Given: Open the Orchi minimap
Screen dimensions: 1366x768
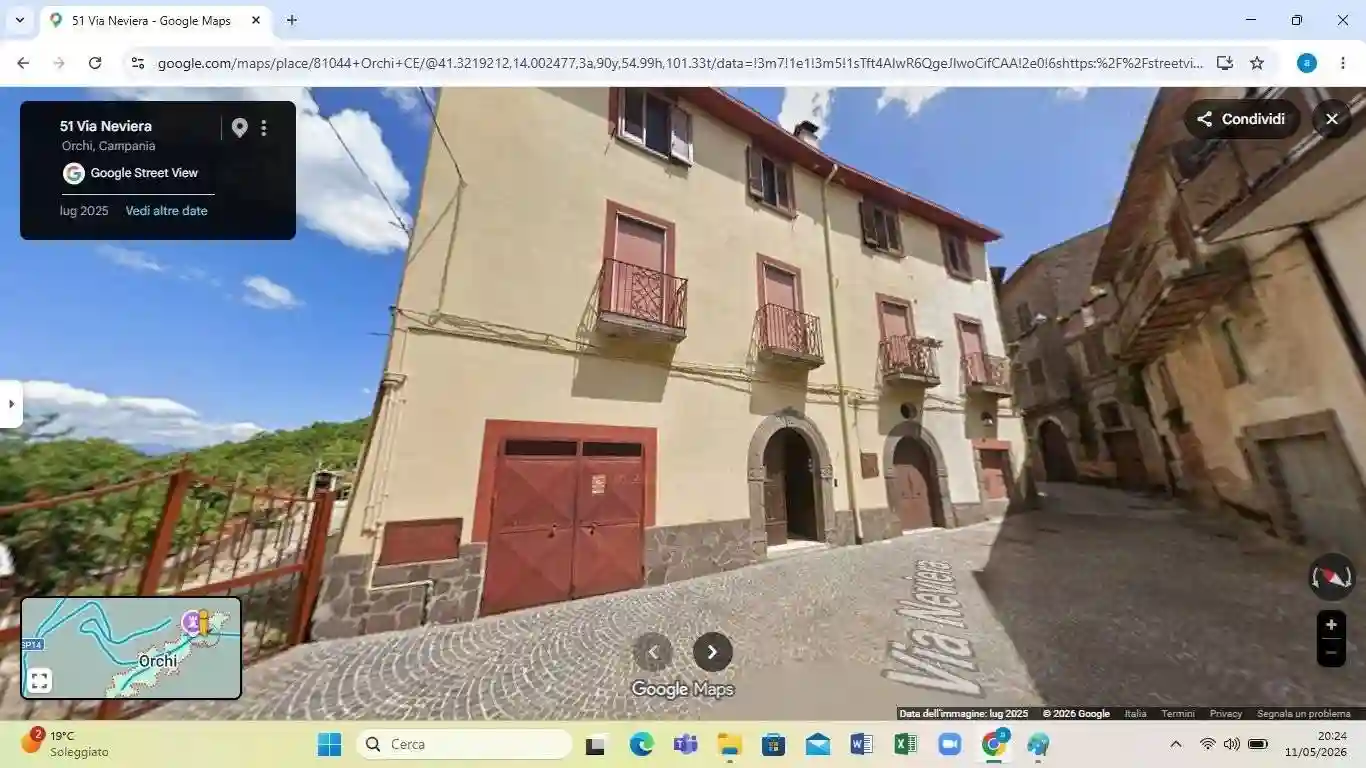Looking at the screenshot, I should coord(131,648).
